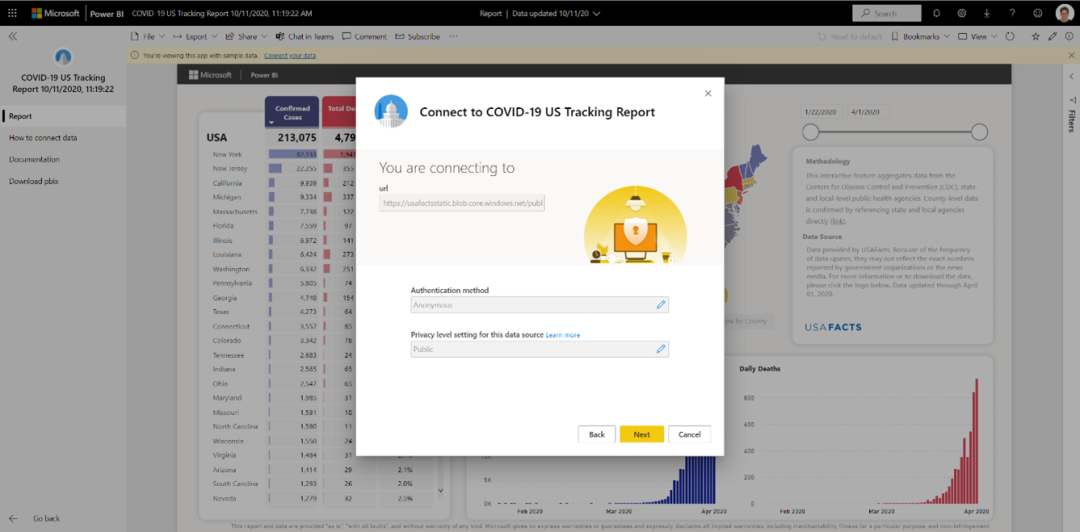Click Reset to default
The image size is (1080, 532).
(x=851, y=37)
